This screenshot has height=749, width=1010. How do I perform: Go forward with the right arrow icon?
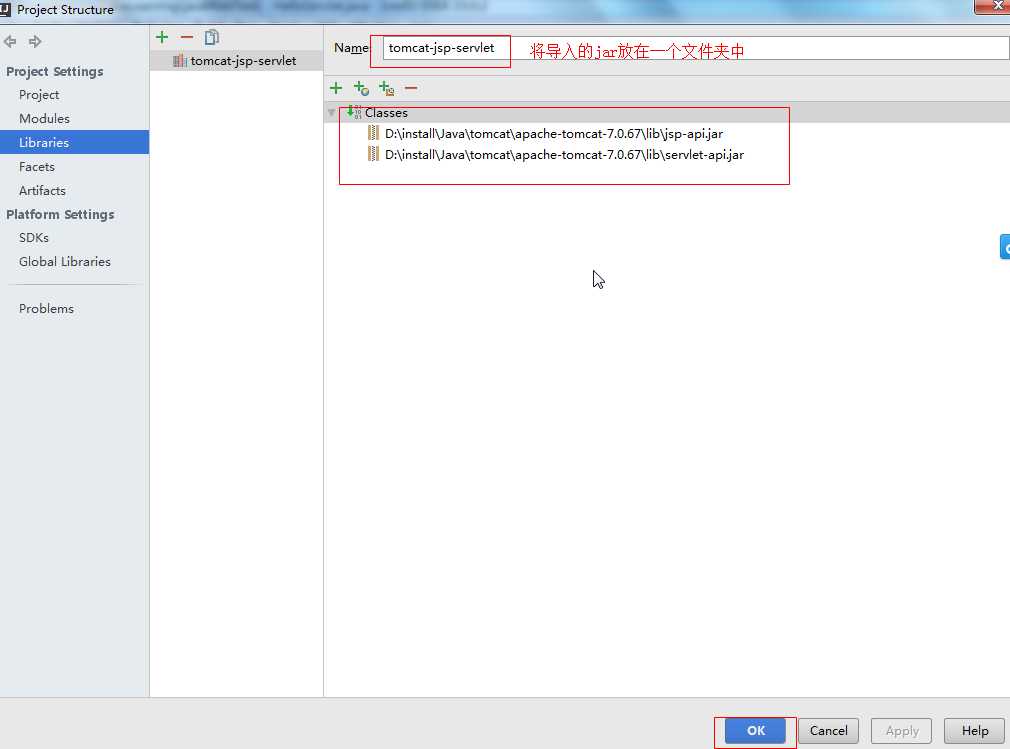(35, 42)
